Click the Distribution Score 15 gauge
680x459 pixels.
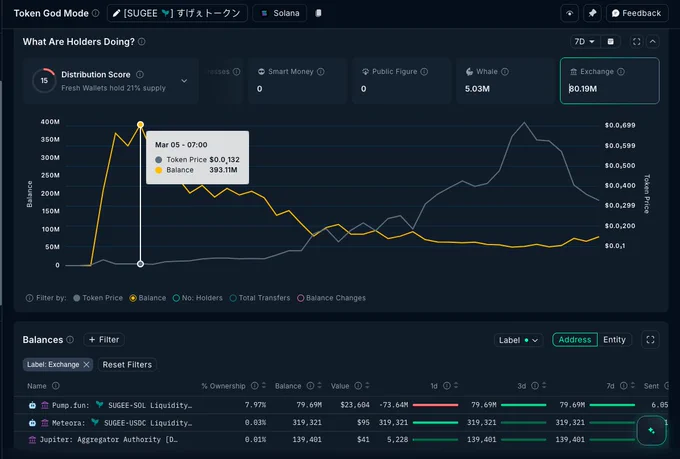point(44,80)
